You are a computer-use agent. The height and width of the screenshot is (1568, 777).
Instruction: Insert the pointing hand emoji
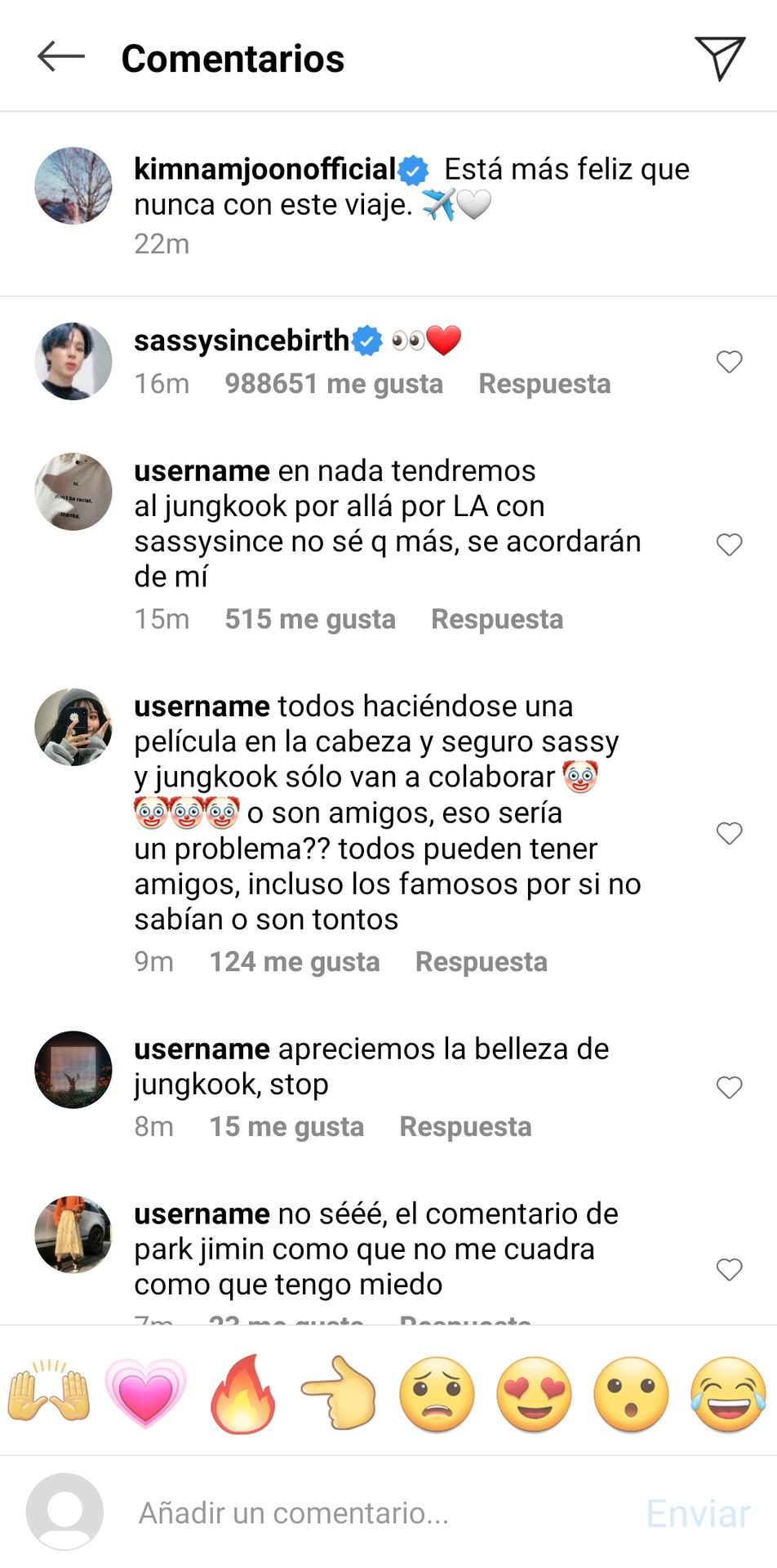click(x=340, y=1393)
